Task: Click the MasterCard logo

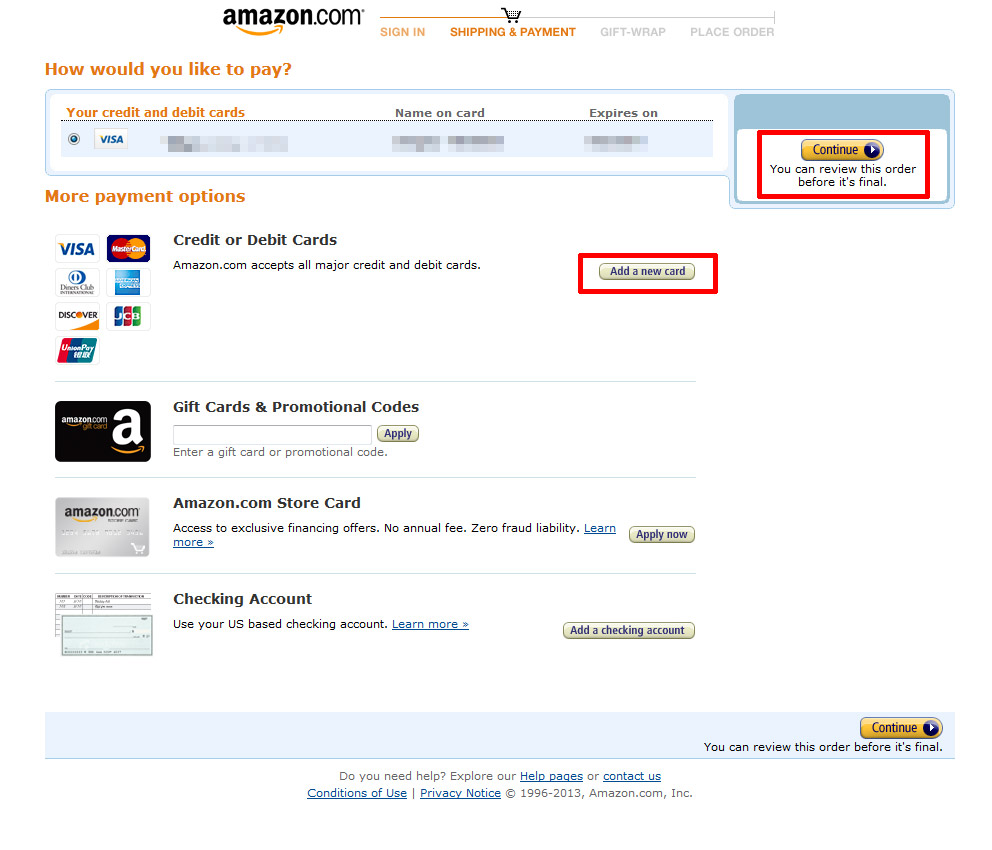Action: pyautogui.click(x=128, y=249)
